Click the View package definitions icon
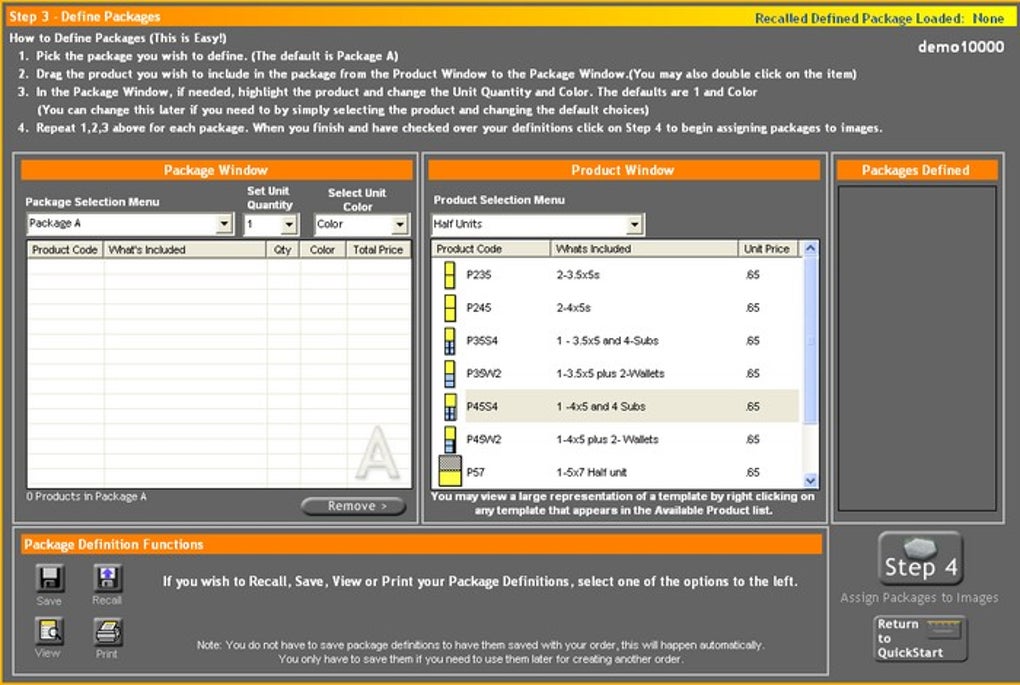Viewport: 1020px width, 685px height. [x=49, y=631]
